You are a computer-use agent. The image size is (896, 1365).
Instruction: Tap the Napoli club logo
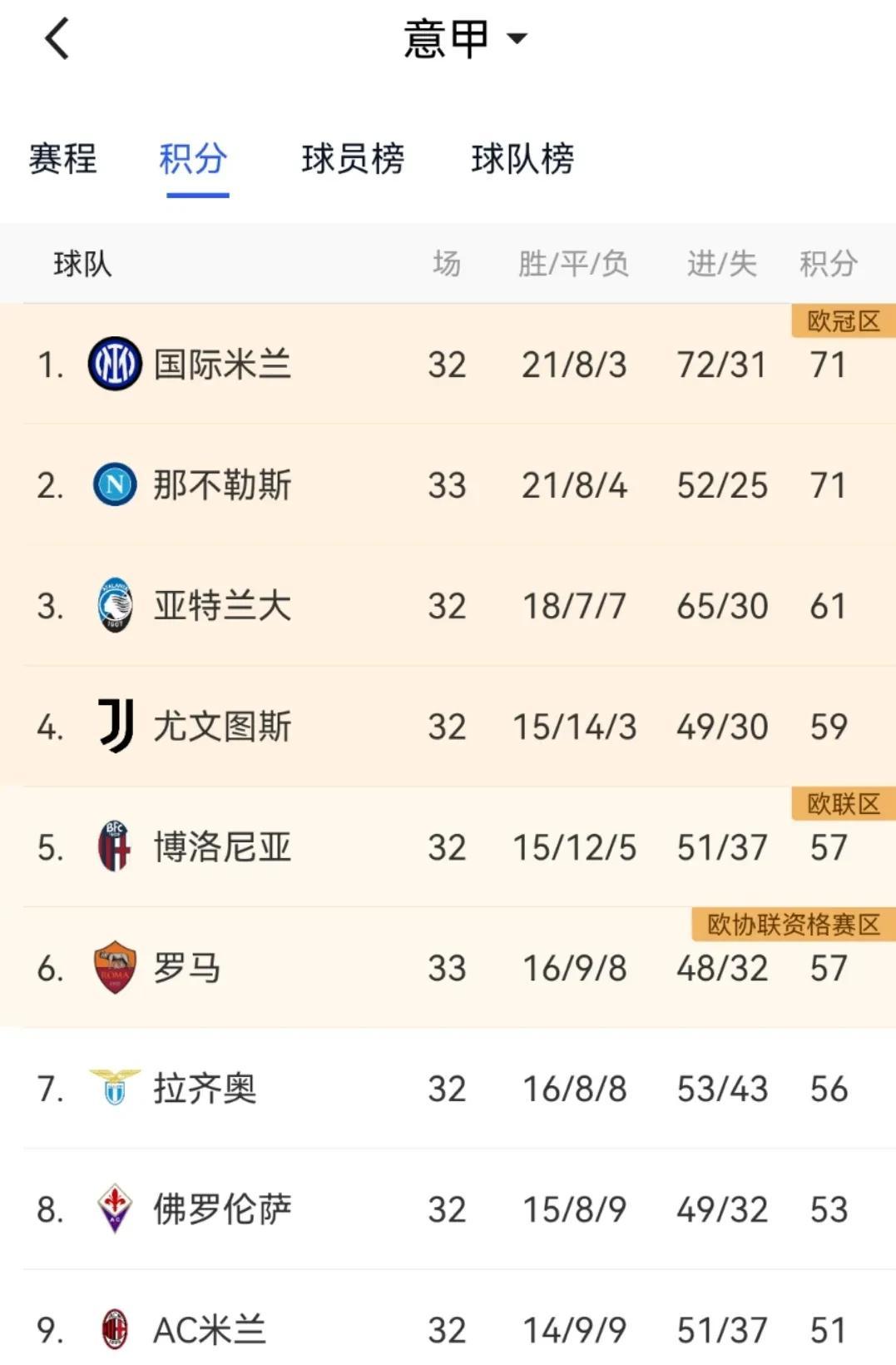pyautogui.click(x=115, y=484)
